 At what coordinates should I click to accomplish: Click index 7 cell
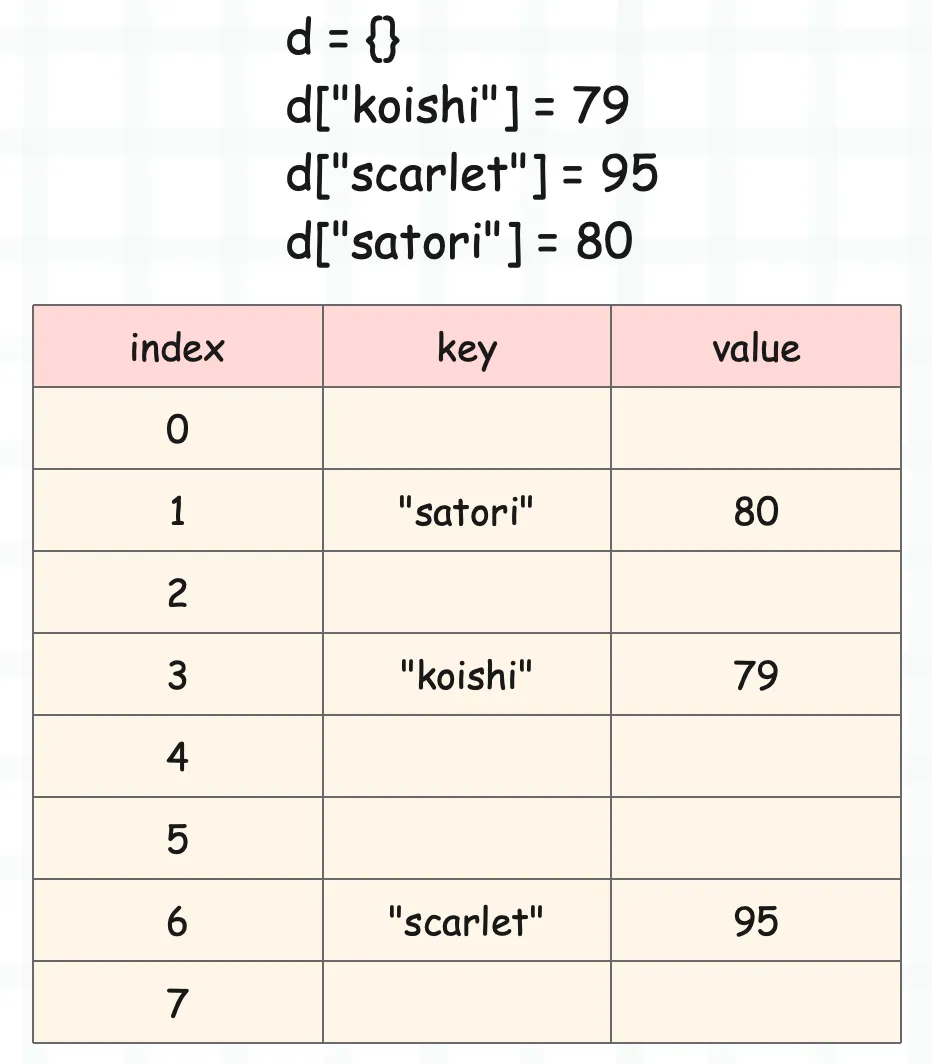pos(178,1002)
